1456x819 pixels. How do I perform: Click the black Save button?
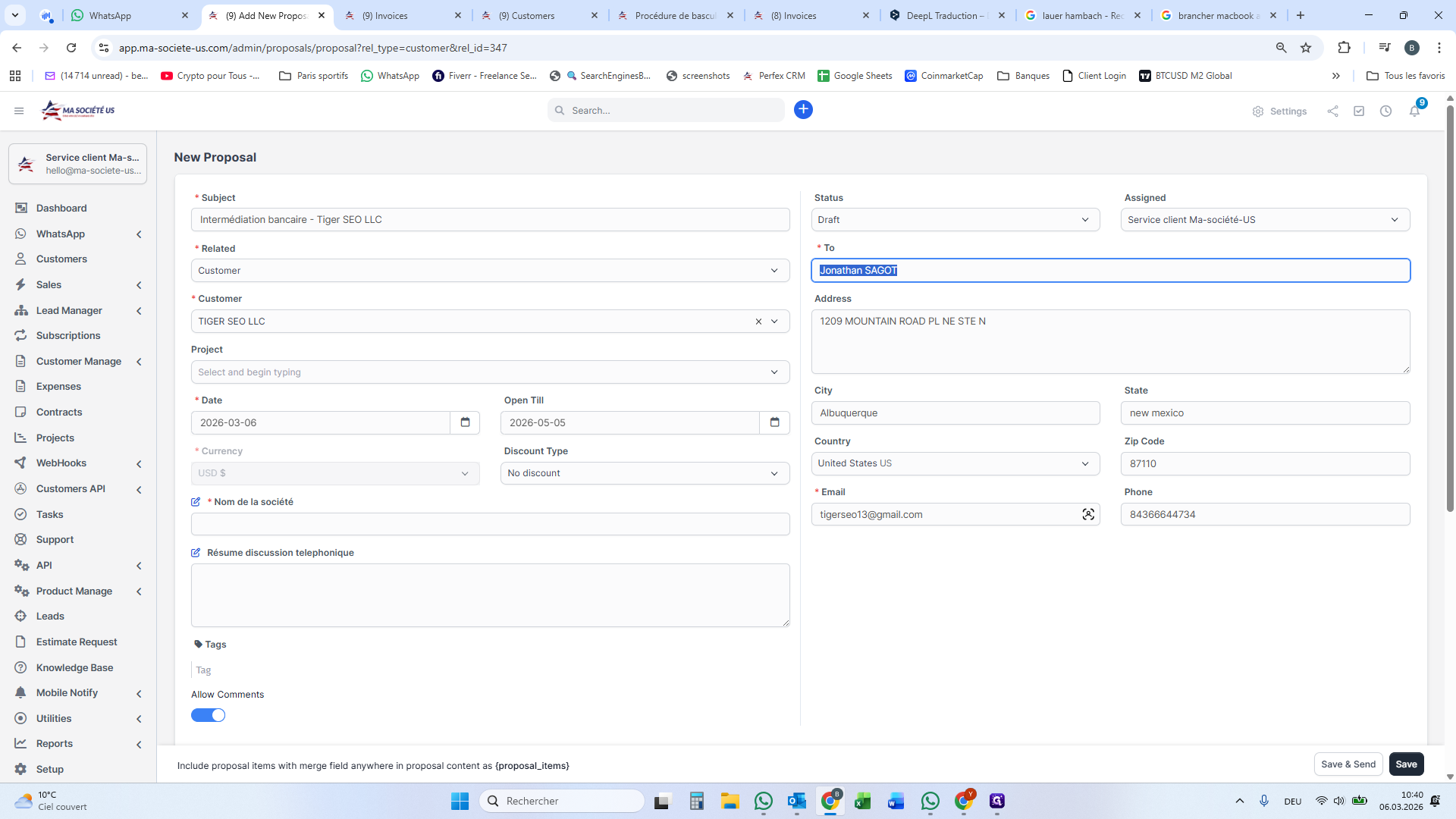coord(1406,764)
